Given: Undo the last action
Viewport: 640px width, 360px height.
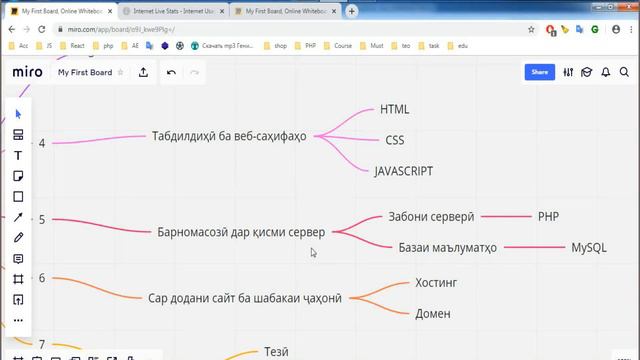Looking at the screenshot, I should coord(171,73).
